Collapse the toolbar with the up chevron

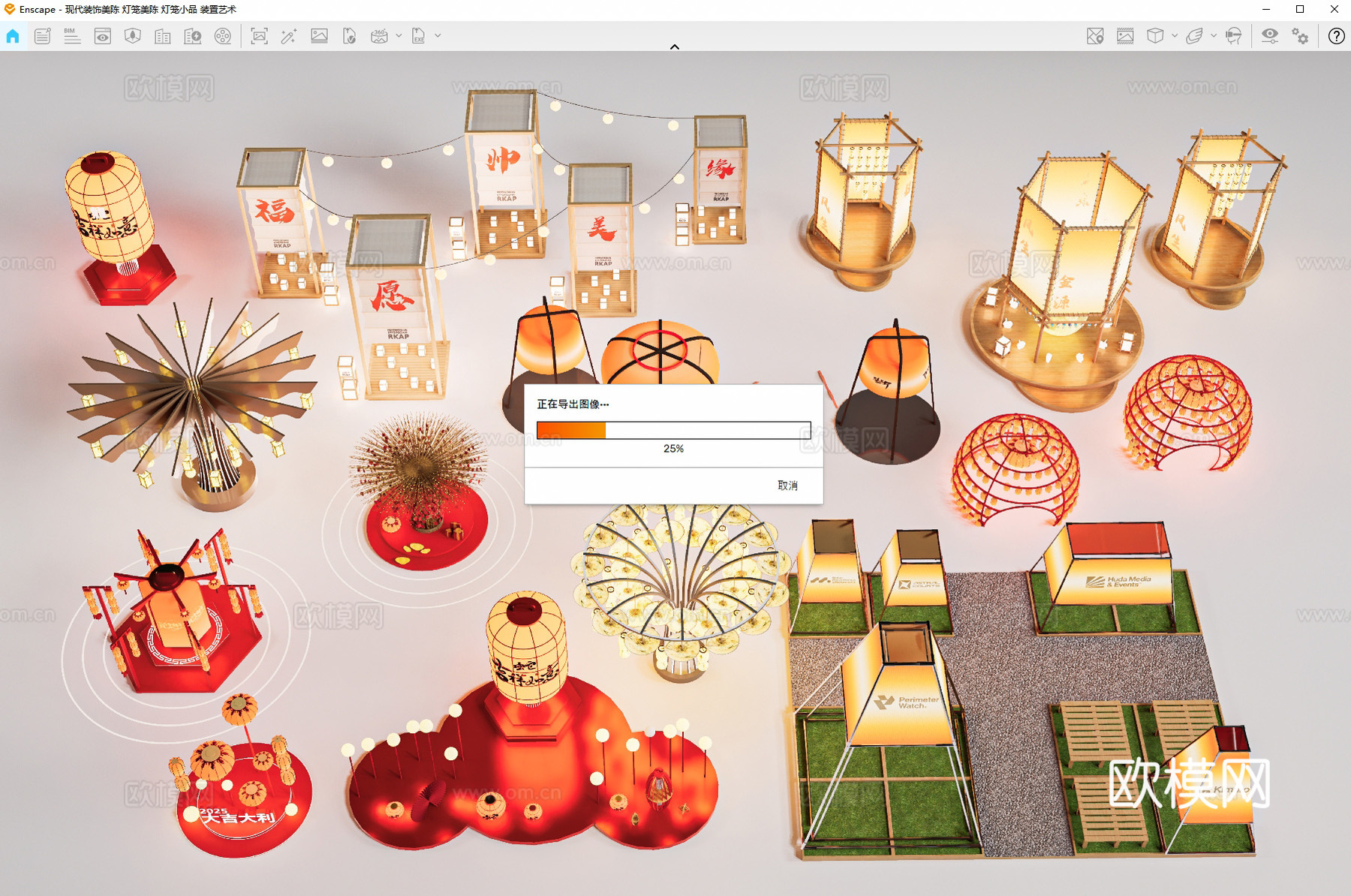[x=675, y=47]
